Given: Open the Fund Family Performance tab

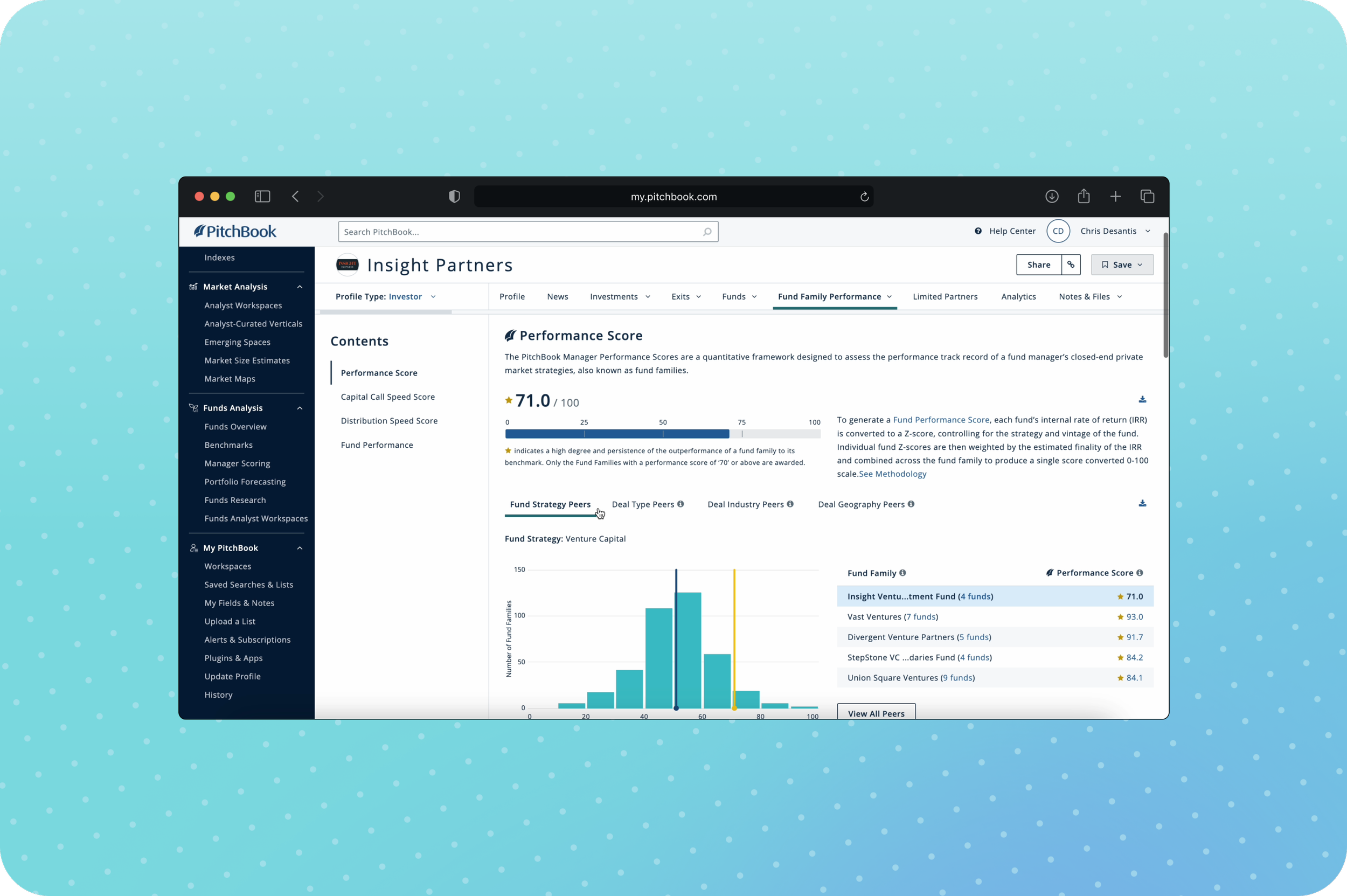Looking at the screenshot, I should 835,296.
